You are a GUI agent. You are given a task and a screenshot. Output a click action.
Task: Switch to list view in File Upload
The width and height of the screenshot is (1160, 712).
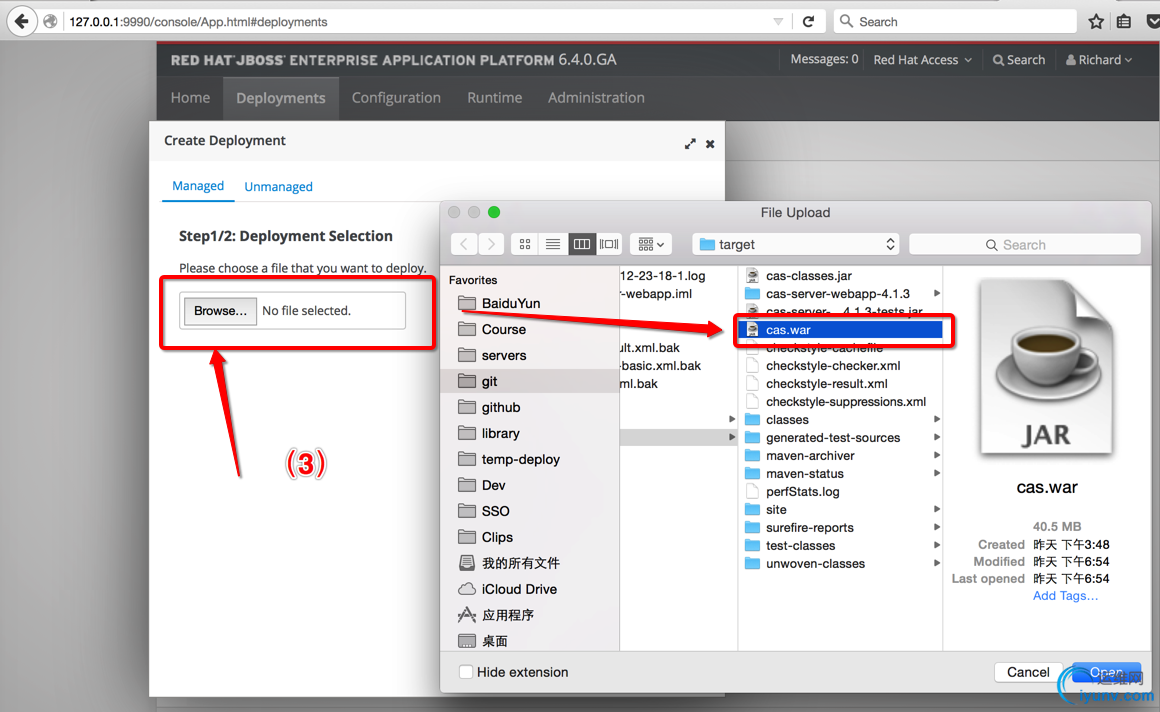point(553,244)
